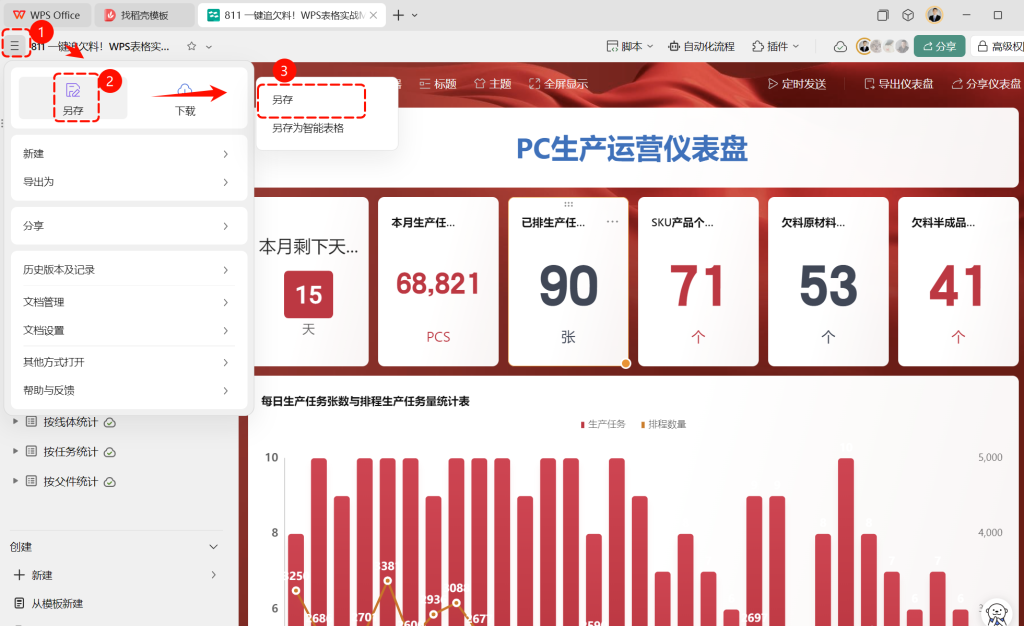Click 定时发送 scheduled send
This screenshot has width=1024, height=626.
[x=797, y=84]
